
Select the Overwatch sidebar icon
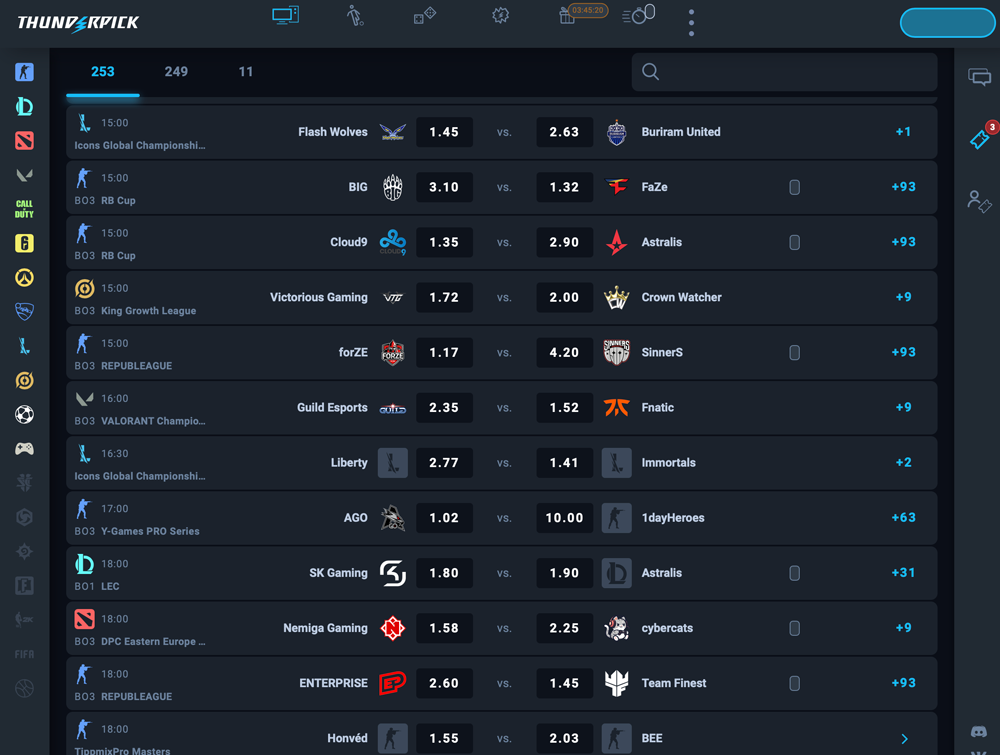click(x=24, y=277)
